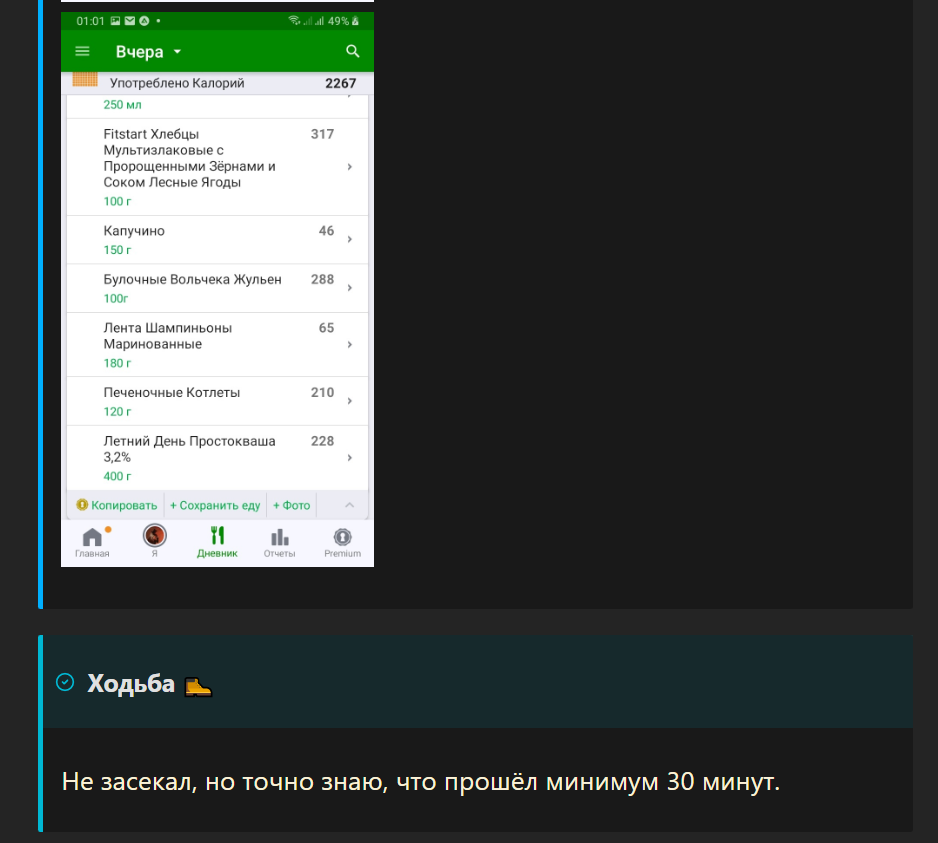This screenshot has width=938, height=843.
Task: Toggle the Ходьба checkmark circle
Action: 65,682
